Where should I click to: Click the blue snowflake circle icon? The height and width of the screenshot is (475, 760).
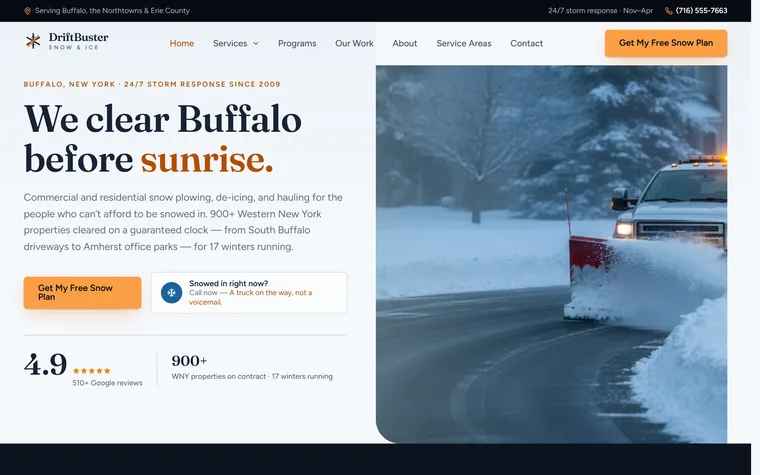point(171,293)
